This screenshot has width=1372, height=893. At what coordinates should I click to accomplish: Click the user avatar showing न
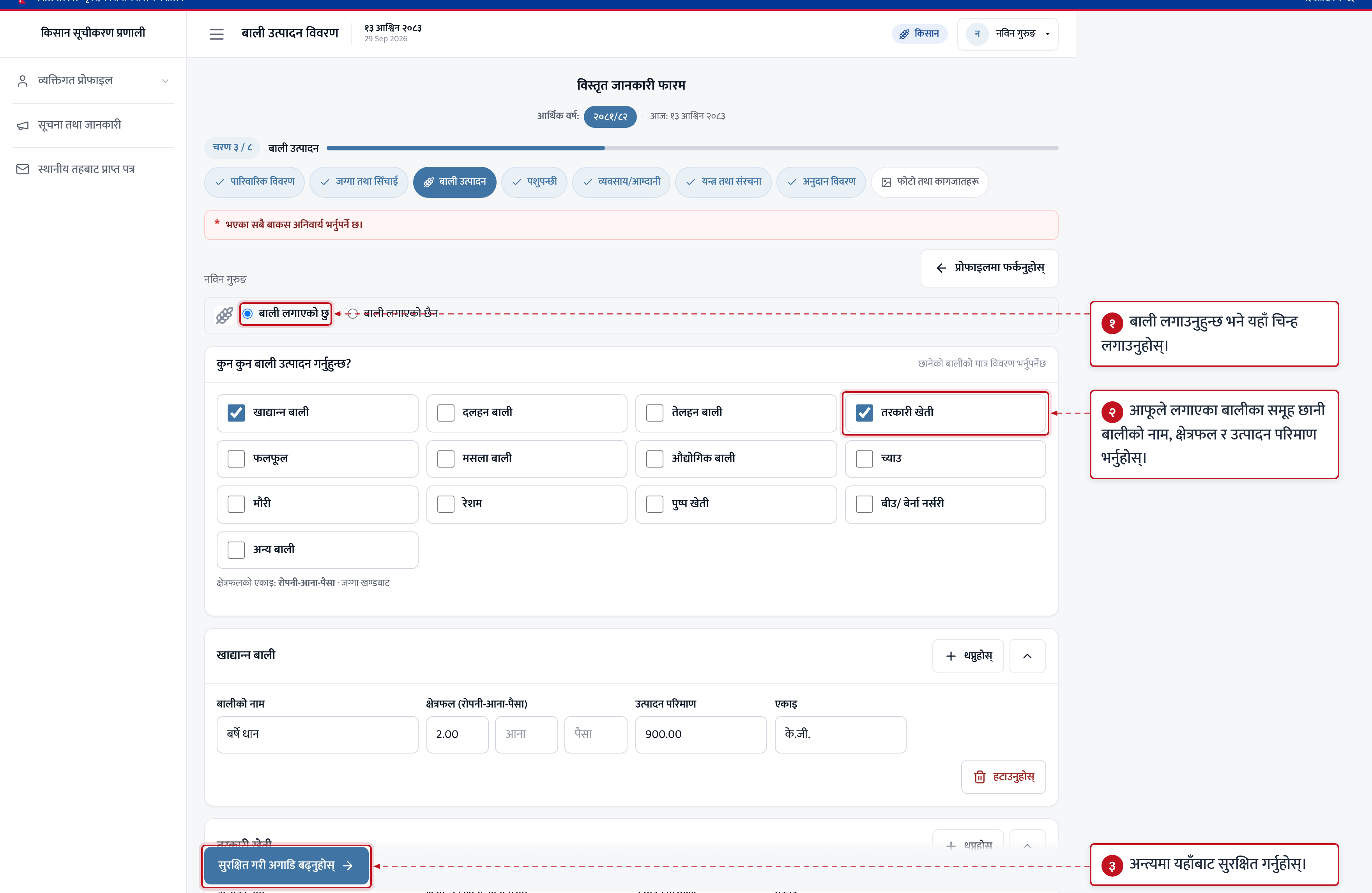click(977, 34)
